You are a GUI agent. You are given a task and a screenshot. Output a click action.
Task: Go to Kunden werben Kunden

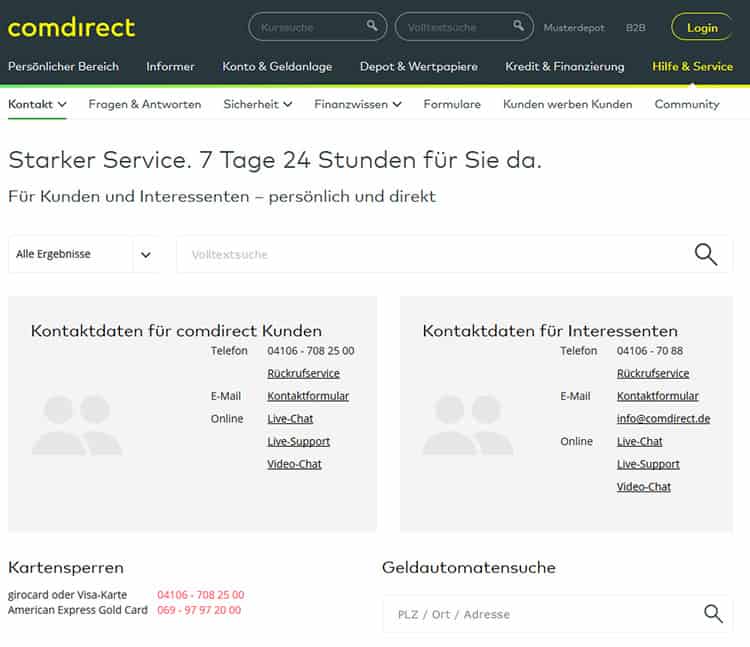(567, 104)
